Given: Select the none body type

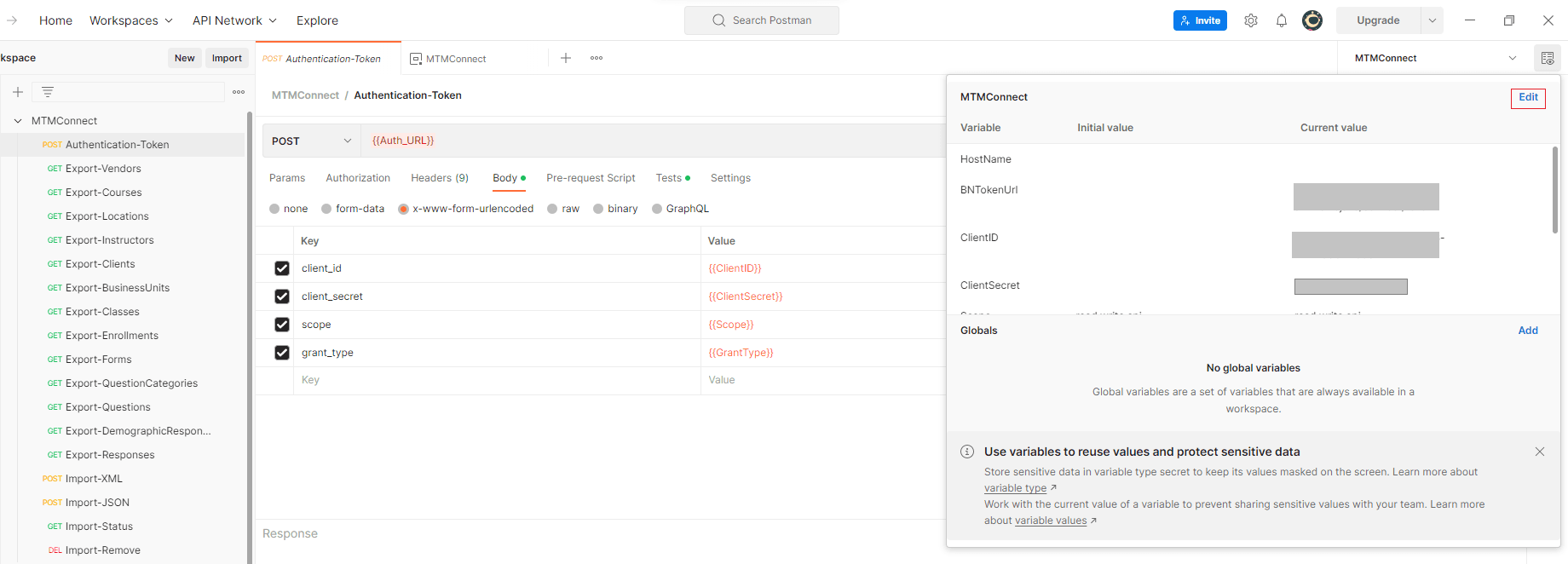Looking at the screenshot, I should click(274, 209).
